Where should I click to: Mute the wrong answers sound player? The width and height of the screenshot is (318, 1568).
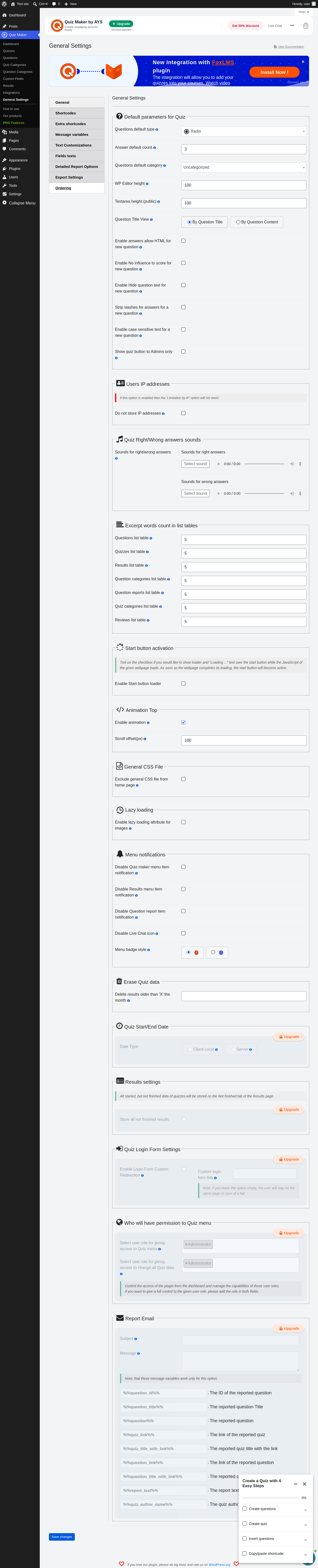pyautogui.click(x=292, y=494)
